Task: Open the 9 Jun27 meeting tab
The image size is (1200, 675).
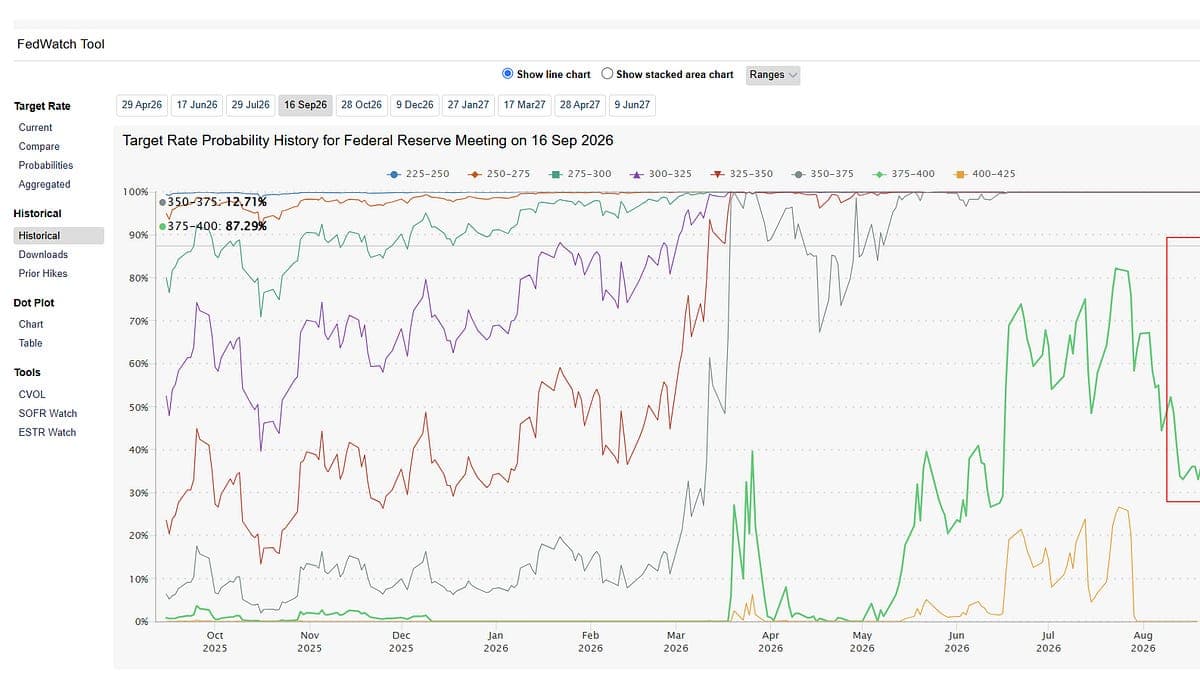Action: coord(632,105)
